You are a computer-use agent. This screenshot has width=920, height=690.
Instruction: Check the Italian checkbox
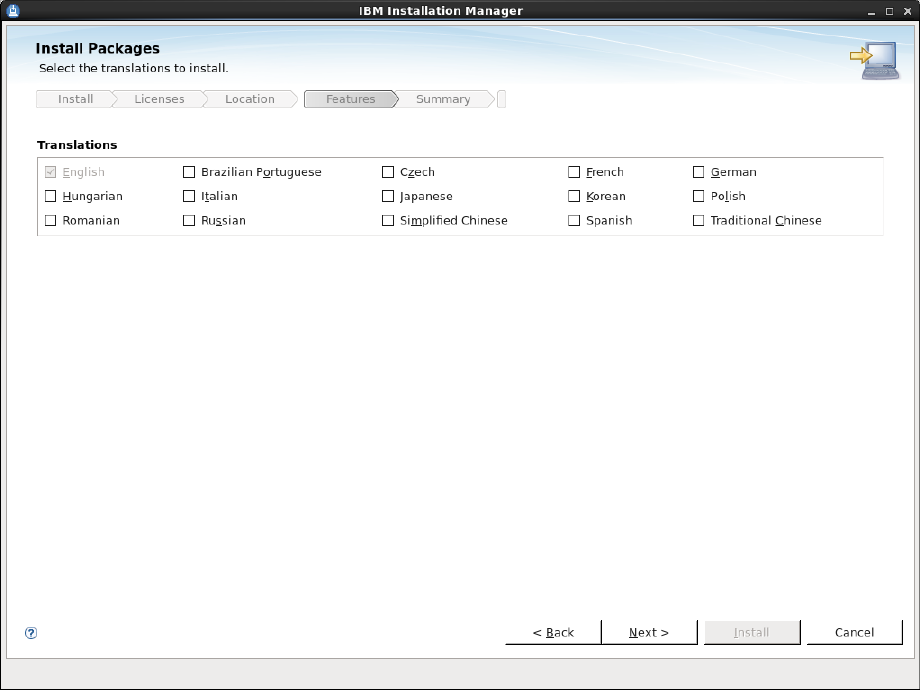189,196
